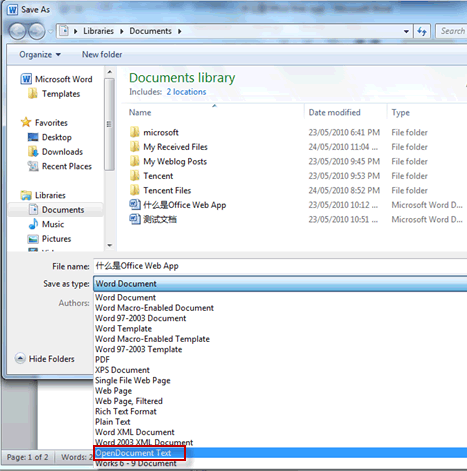Viewport: 467px width, 471px height.
Task: Click the Music library note icon
Action: [x=33, y=224]
